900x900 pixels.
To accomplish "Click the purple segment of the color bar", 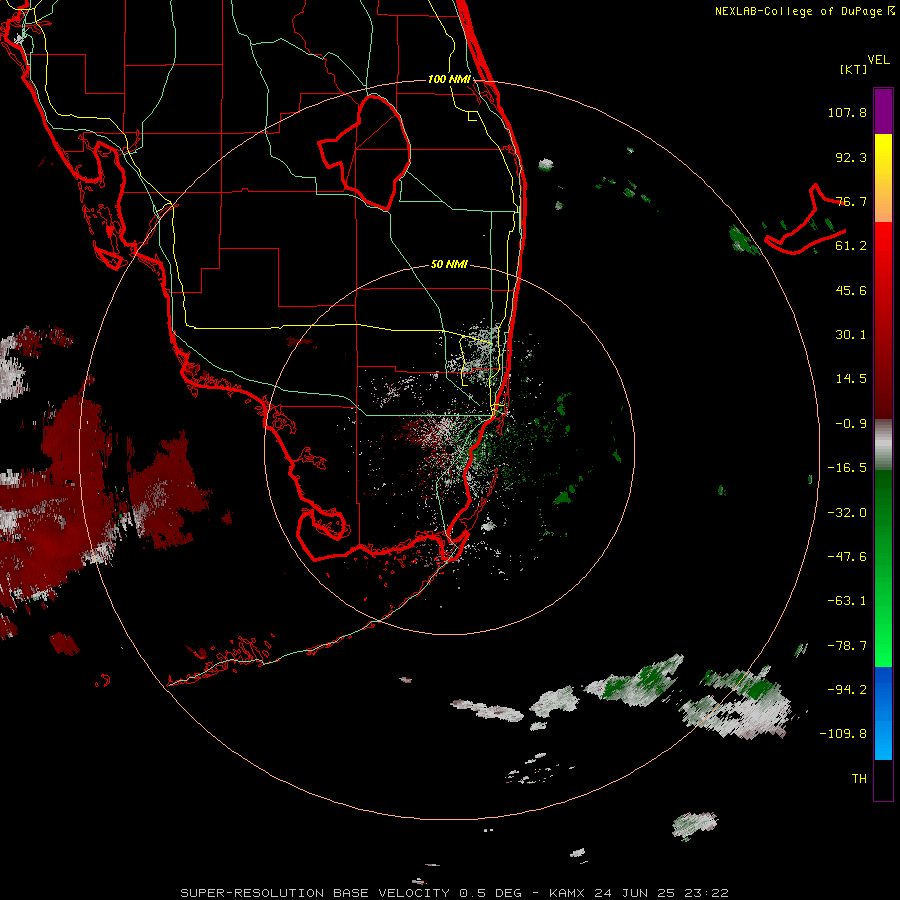I will pos(883,111).
